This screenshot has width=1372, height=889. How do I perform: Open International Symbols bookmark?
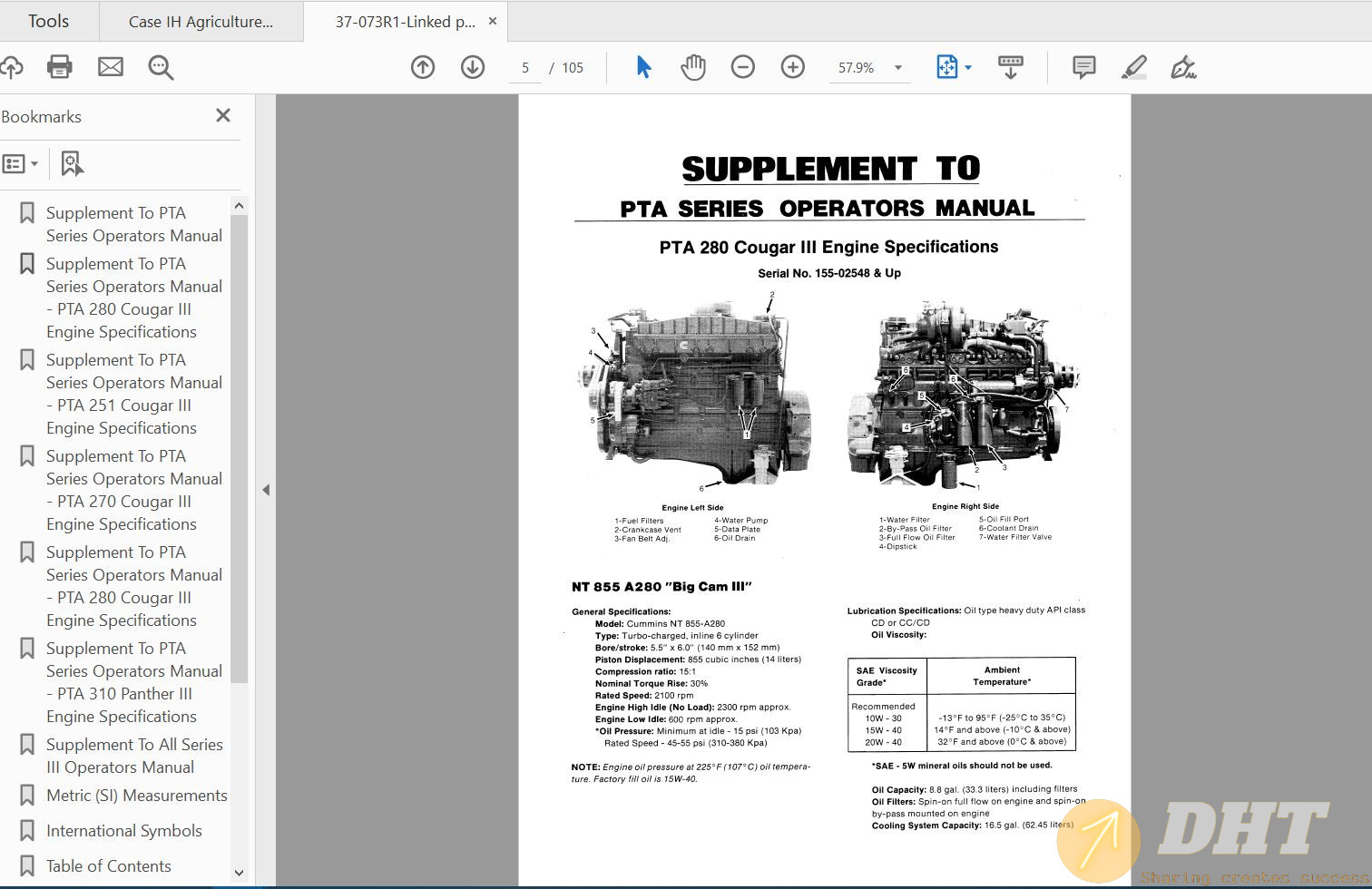(x=124, y=831)
